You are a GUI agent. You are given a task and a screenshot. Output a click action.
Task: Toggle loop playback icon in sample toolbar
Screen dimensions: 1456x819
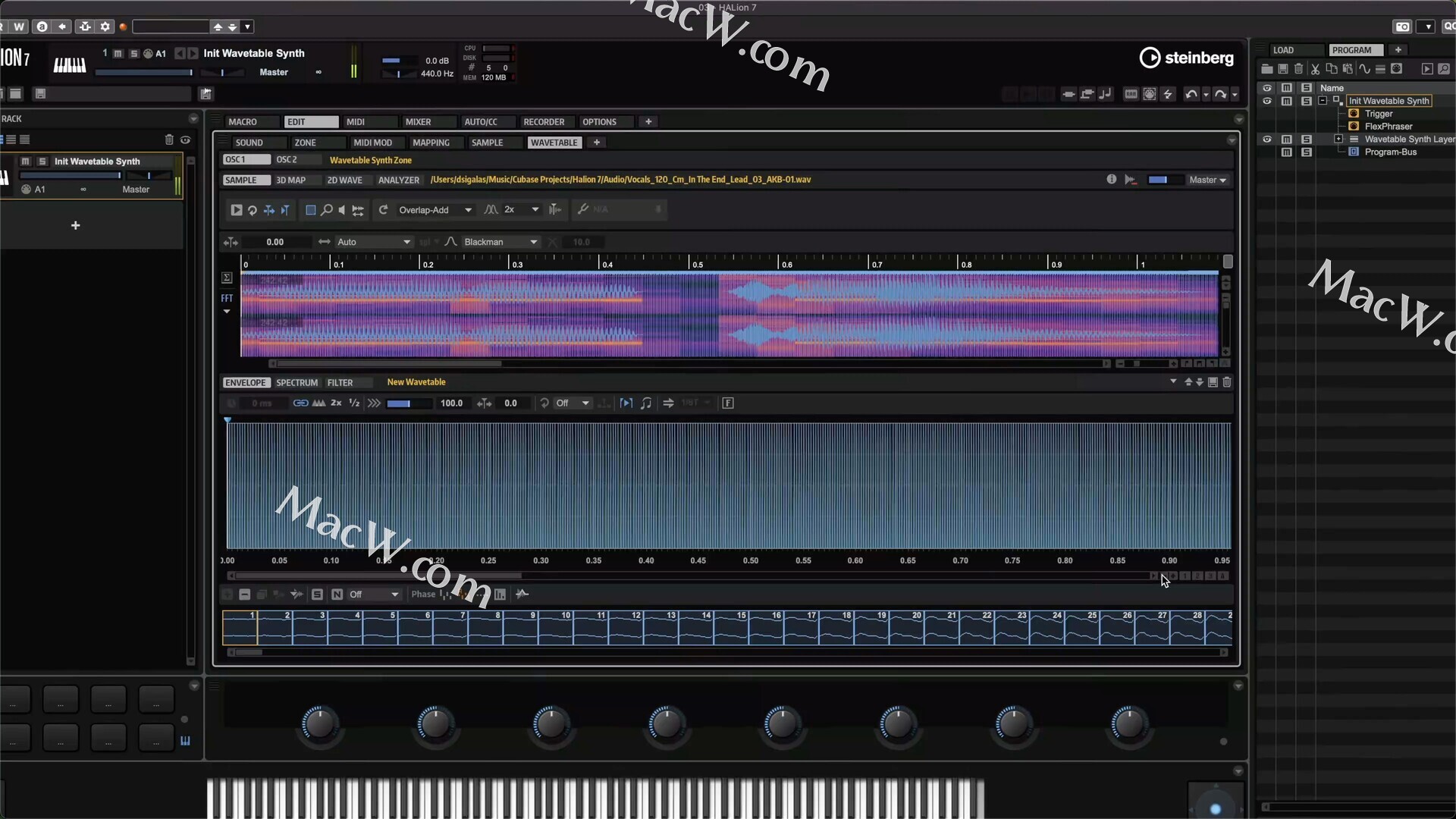(x=253, y=210)
